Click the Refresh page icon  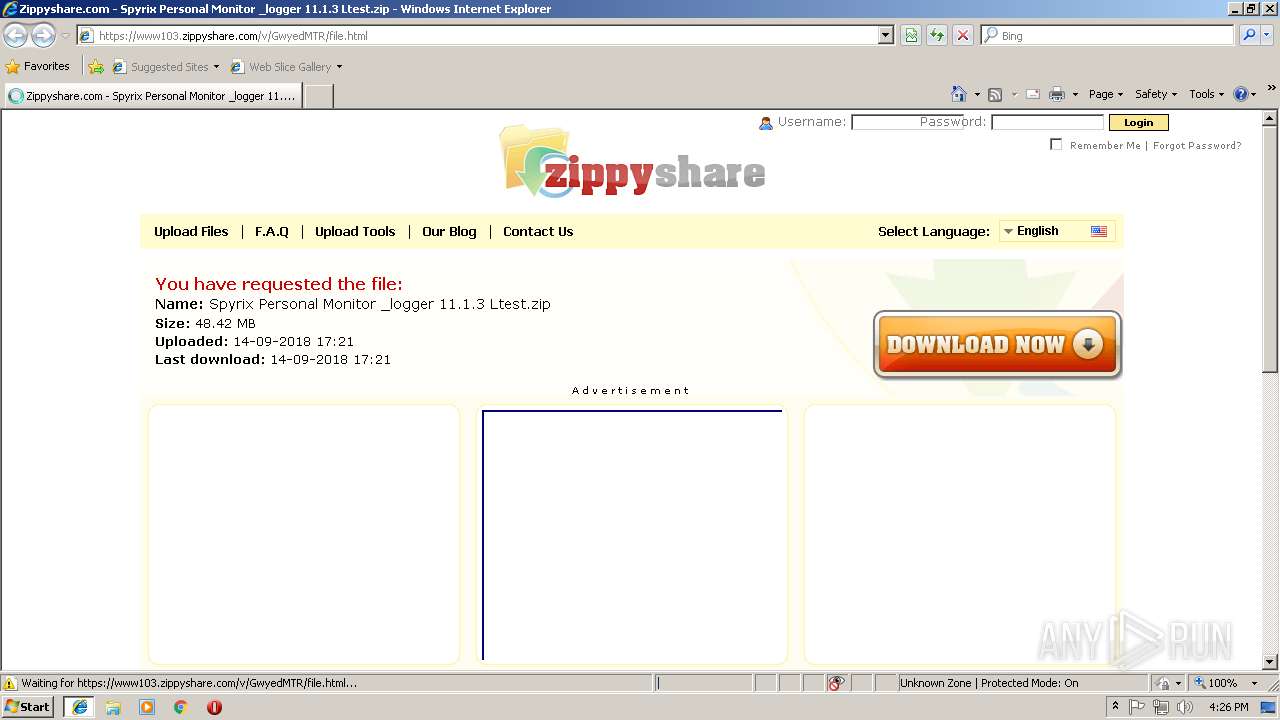tap(937, 35)
